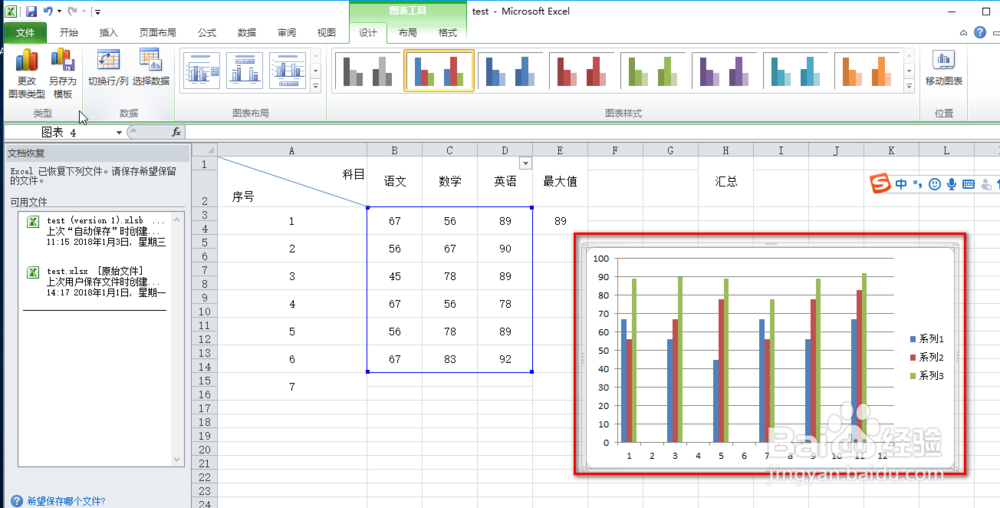Click the fx insert function icon
1000x508 pixels.
(177, 132)
